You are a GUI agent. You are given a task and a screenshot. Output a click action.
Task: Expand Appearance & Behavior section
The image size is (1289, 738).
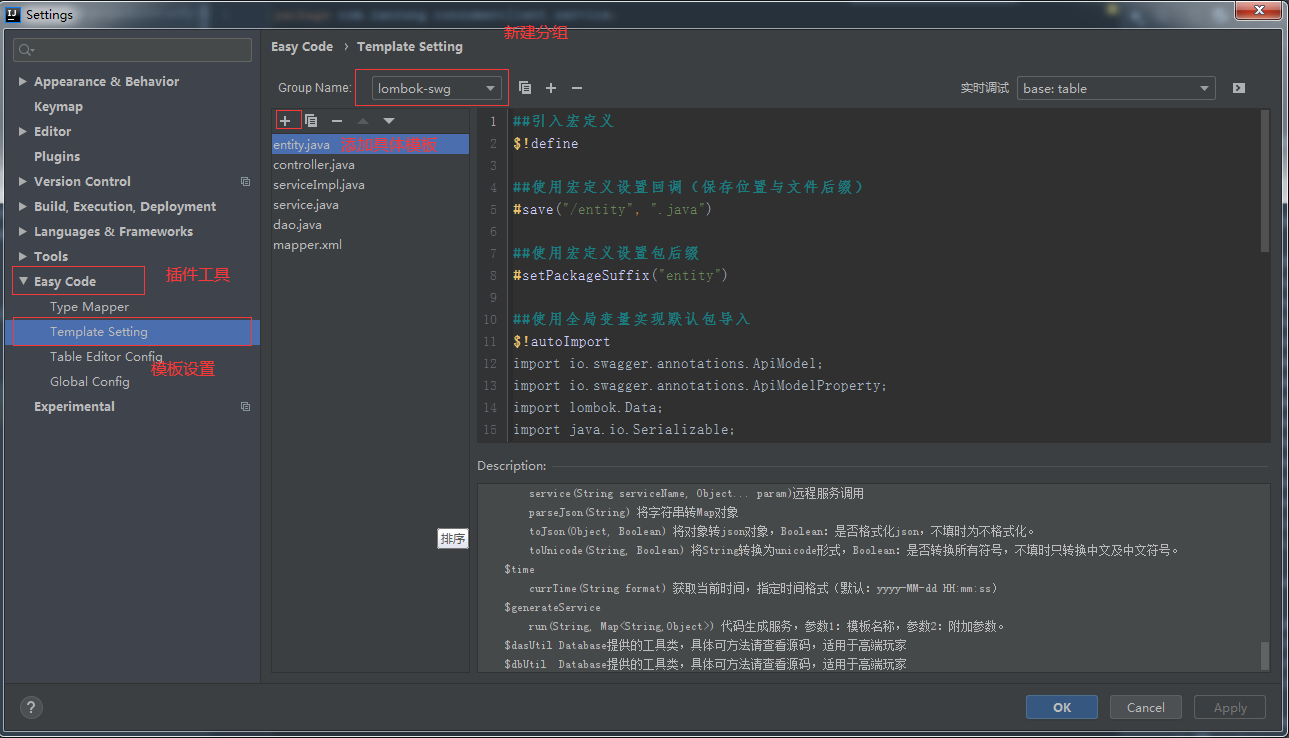(x=23, y=81)
